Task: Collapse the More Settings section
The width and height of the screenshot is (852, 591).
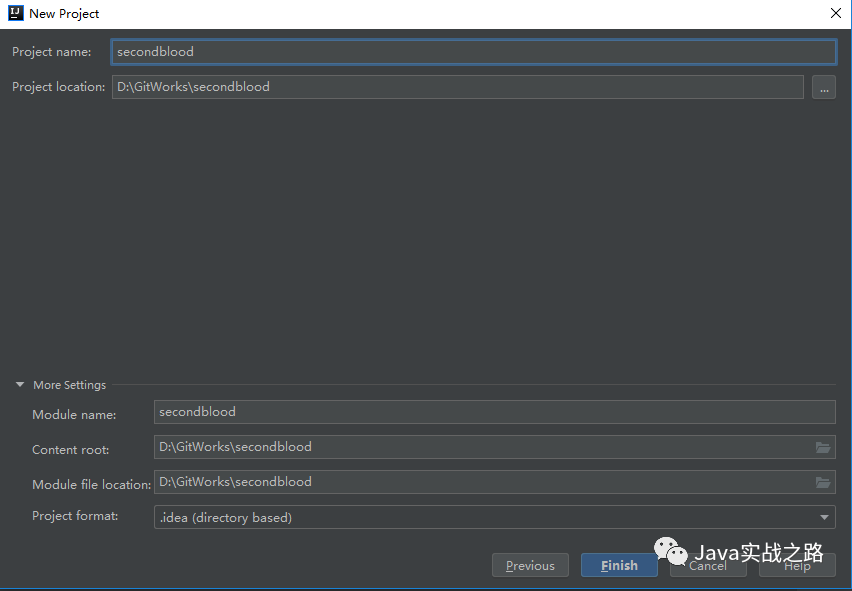Action: click(19, 384)
